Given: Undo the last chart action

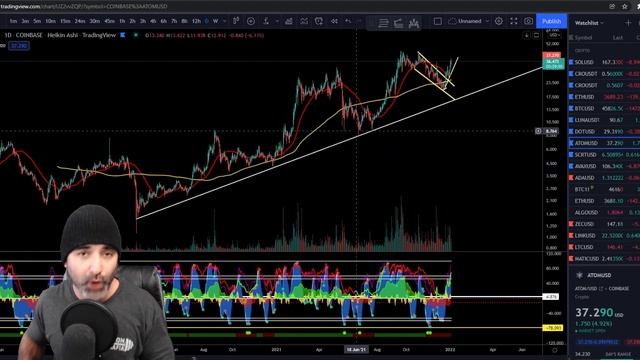Looking at the screenshot, I should (348, 21).
